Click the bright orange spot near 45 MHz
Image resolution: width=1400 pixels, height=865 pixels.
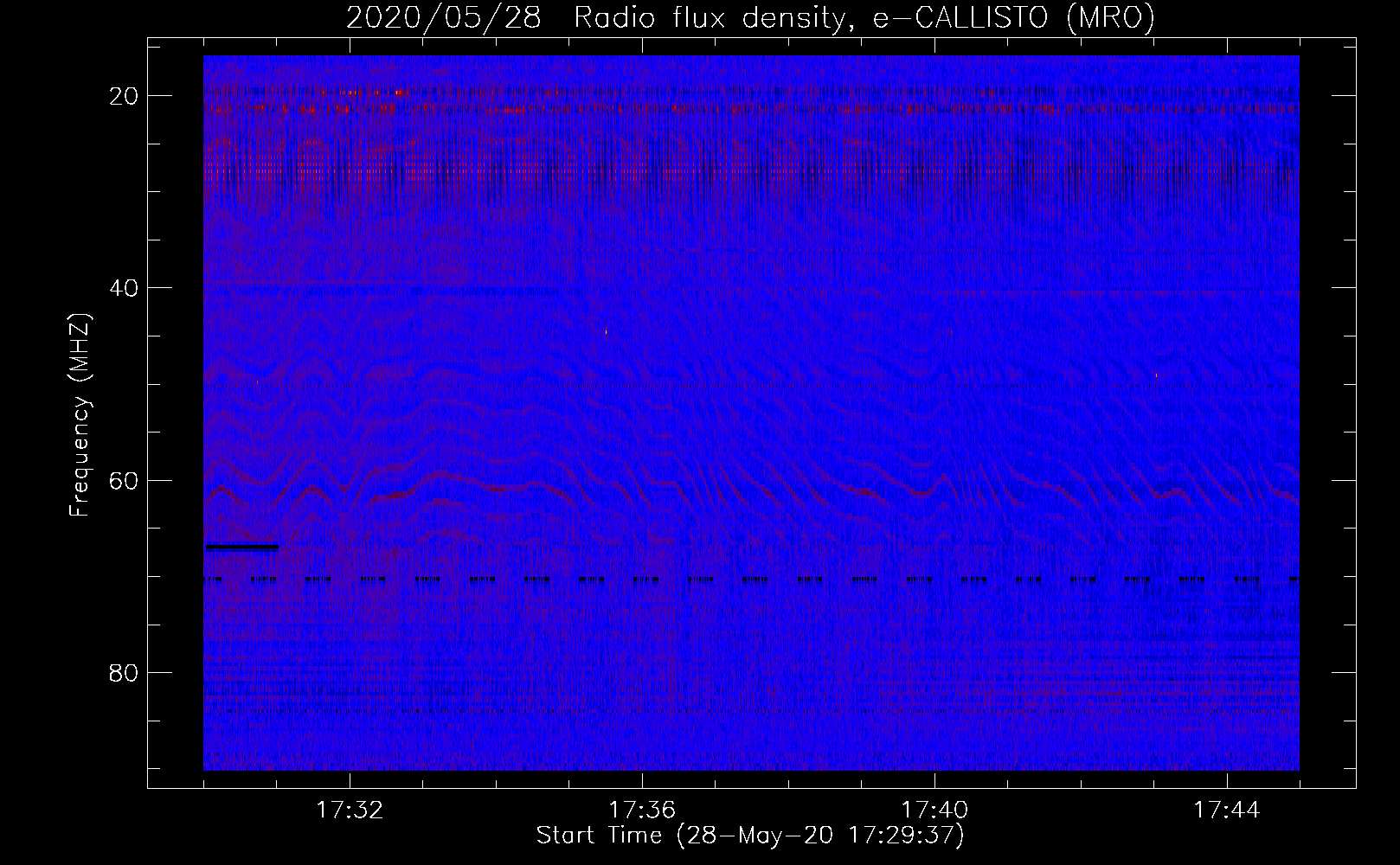[x=606, y=331]
